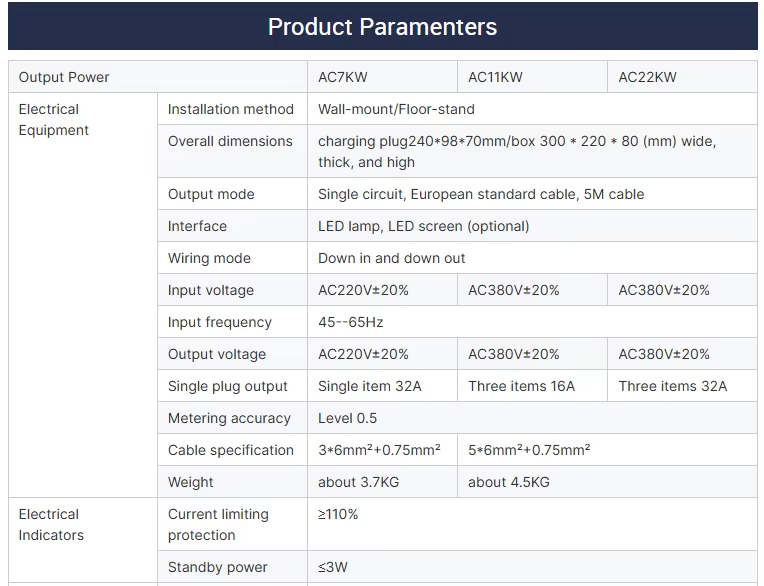Select the Output Power row label

coord(64,77)
